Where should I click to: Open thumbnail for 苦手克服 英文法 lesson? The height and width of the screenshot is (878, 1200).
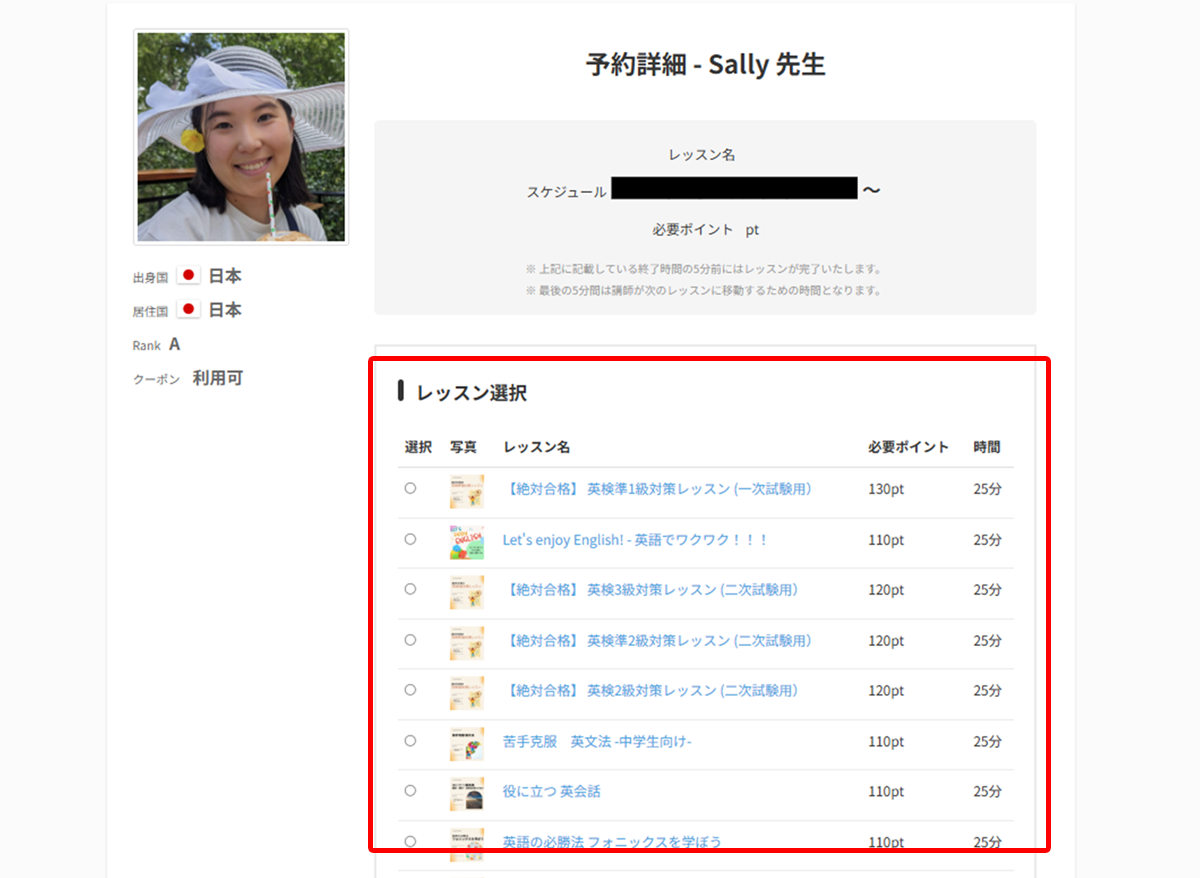point(466,743)
